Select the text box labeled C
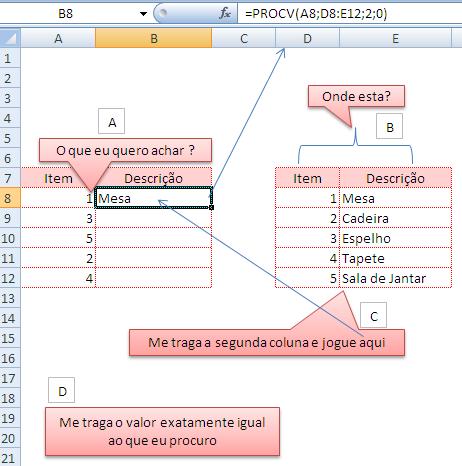The height and width of the screenshot is (466, 462). coord(374,315)
